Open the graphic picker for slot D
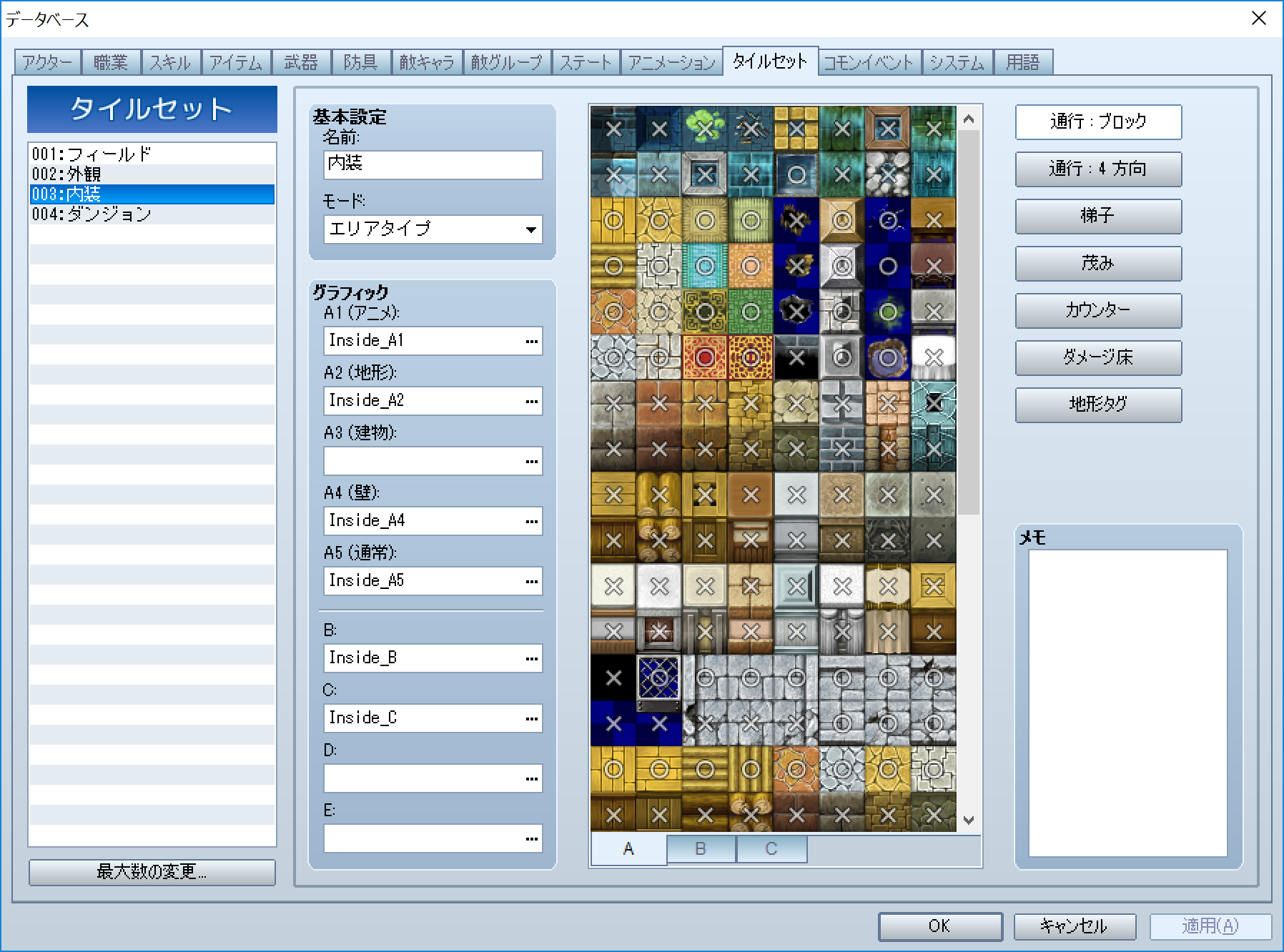This screenshot has height=952, width=1284. click(x=531, y=778)
